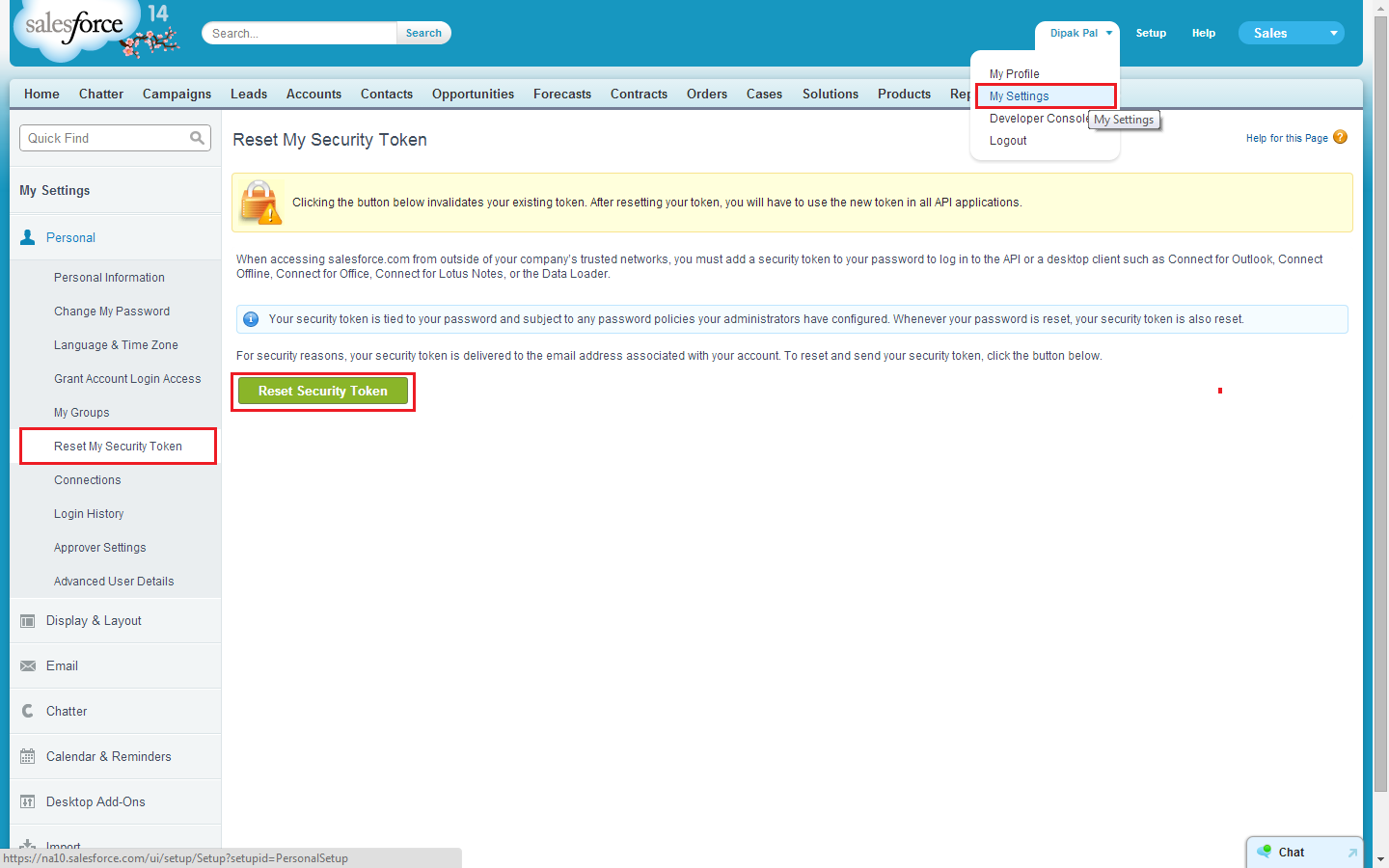Choose Developer Console in user menu

1038,119
